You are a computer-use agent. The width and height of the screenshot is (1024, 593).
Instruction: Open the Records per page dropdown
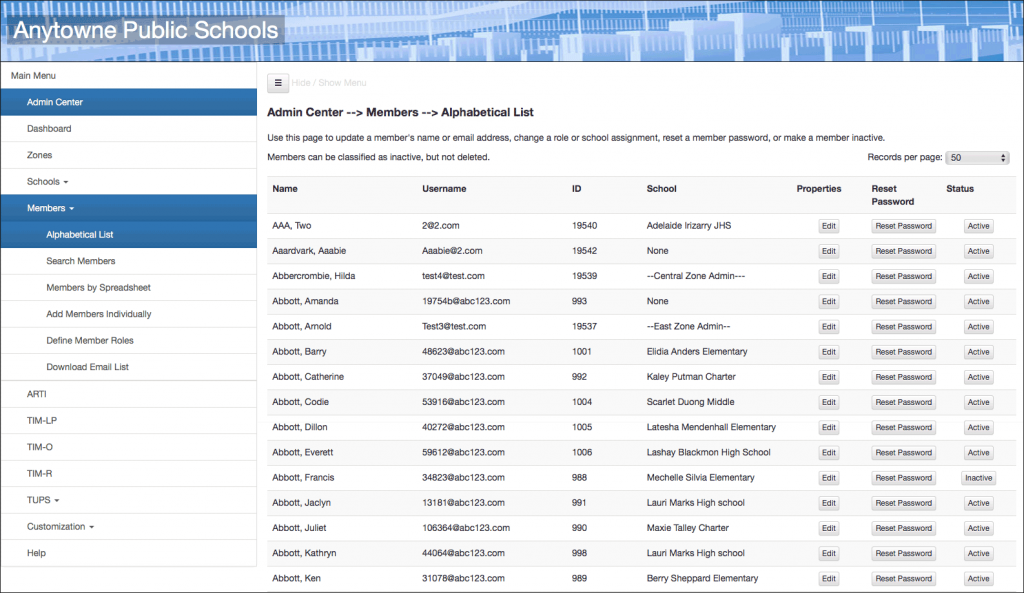975,157
